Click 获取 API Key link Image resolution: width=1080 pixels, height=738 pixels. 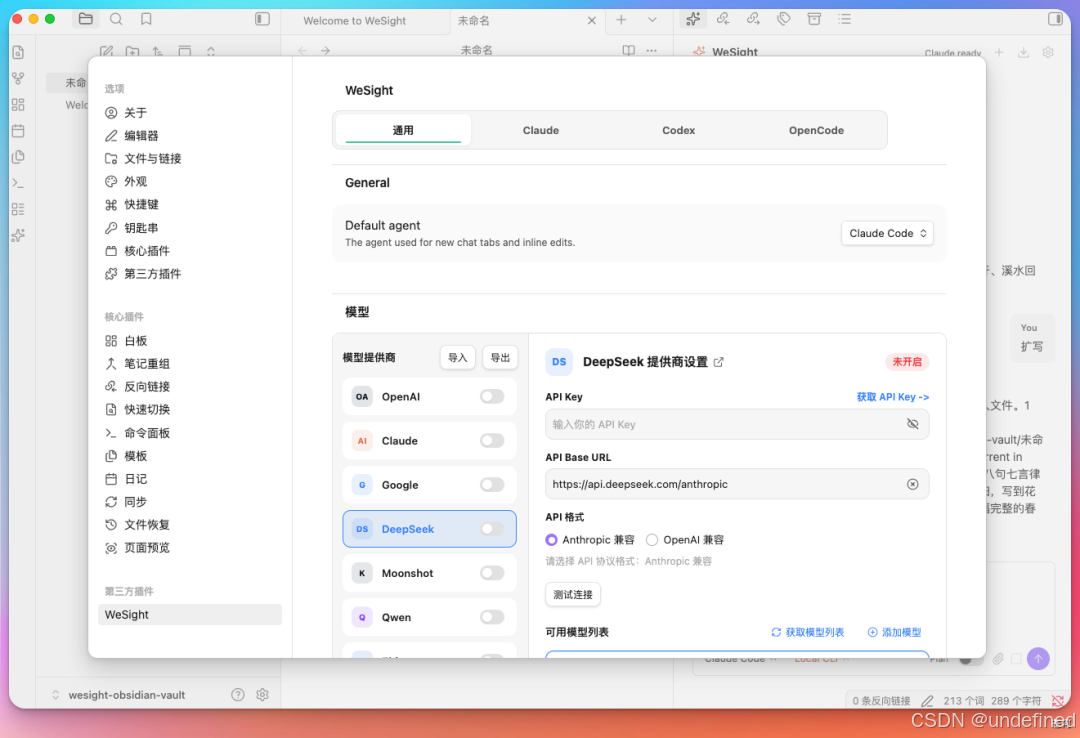point(893,396)
